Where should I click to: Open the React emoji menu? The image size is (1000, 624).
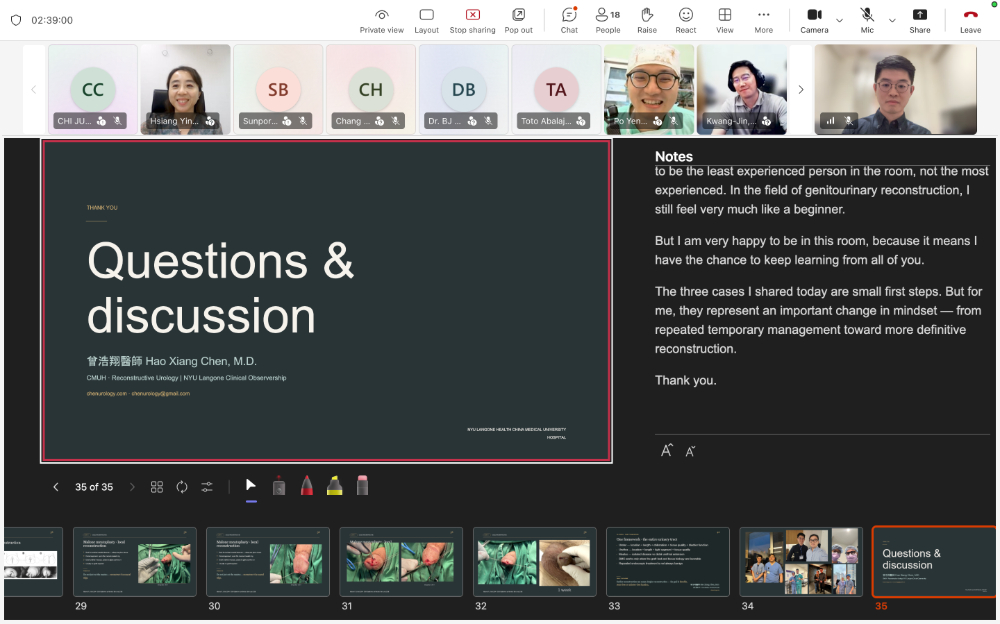686,20
